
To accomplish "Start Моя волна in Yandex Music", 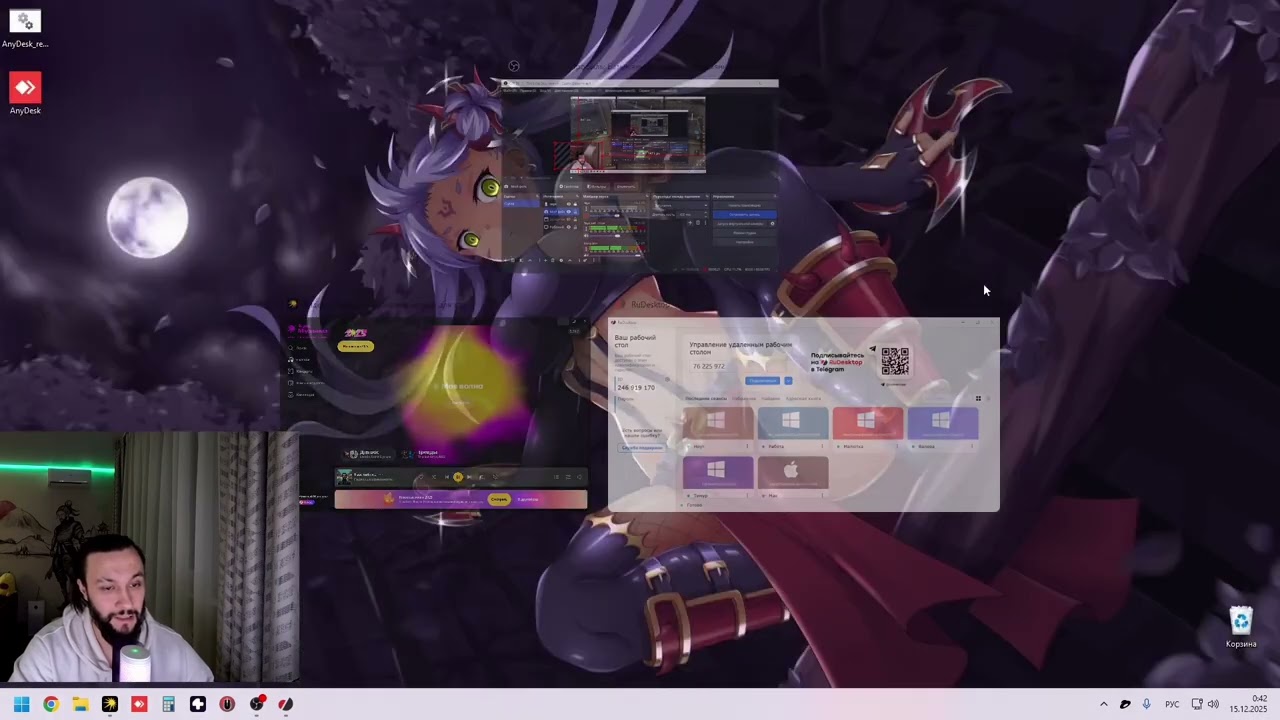I will (x=462, y=386).
